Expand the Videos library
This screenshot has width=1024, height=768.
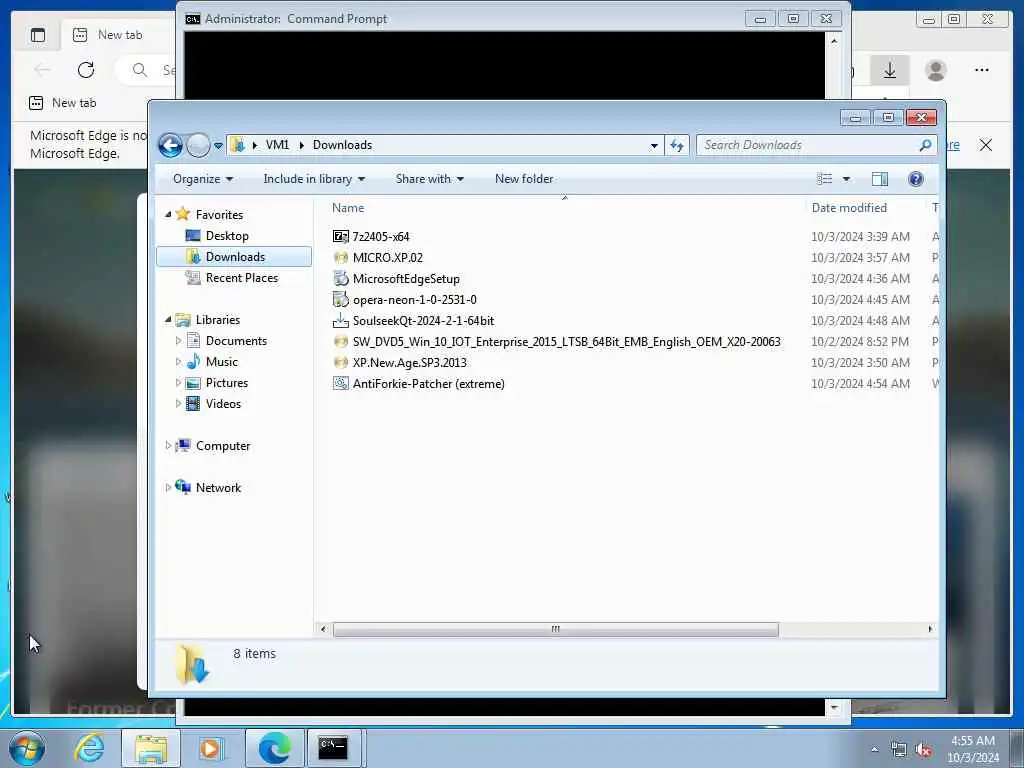coord(178,404)
